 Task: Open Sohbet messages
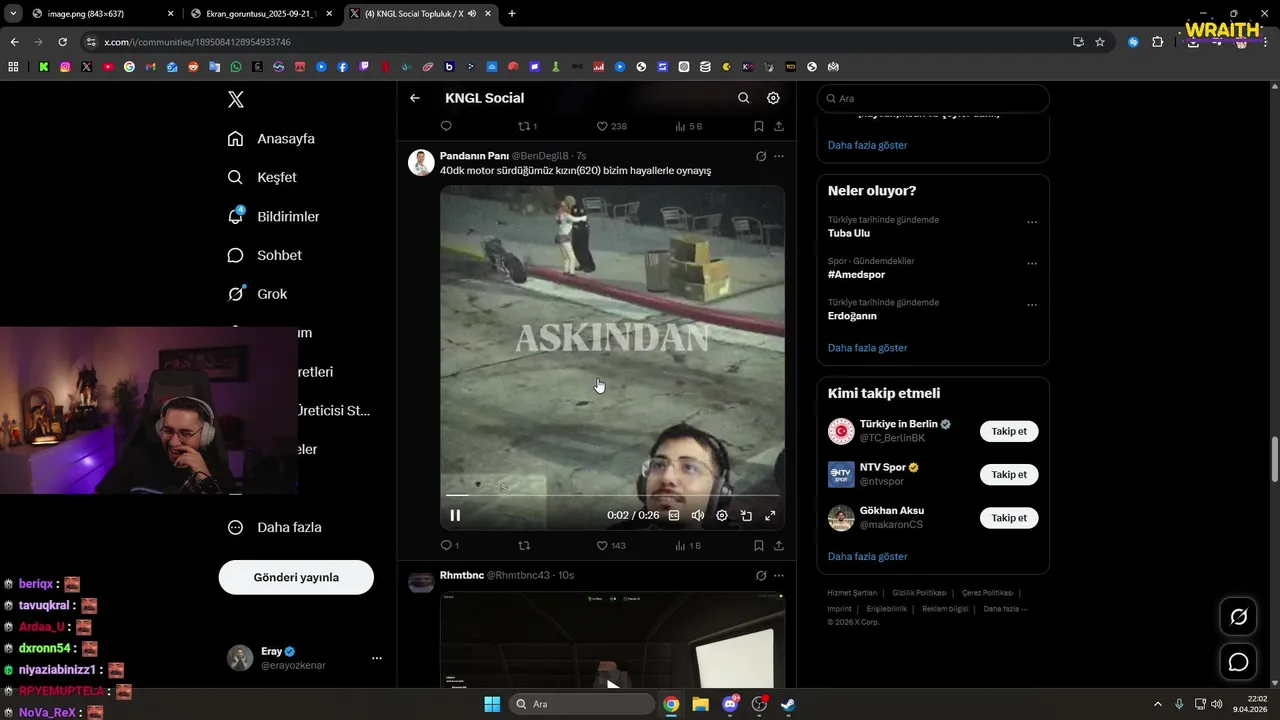(264, 255)
